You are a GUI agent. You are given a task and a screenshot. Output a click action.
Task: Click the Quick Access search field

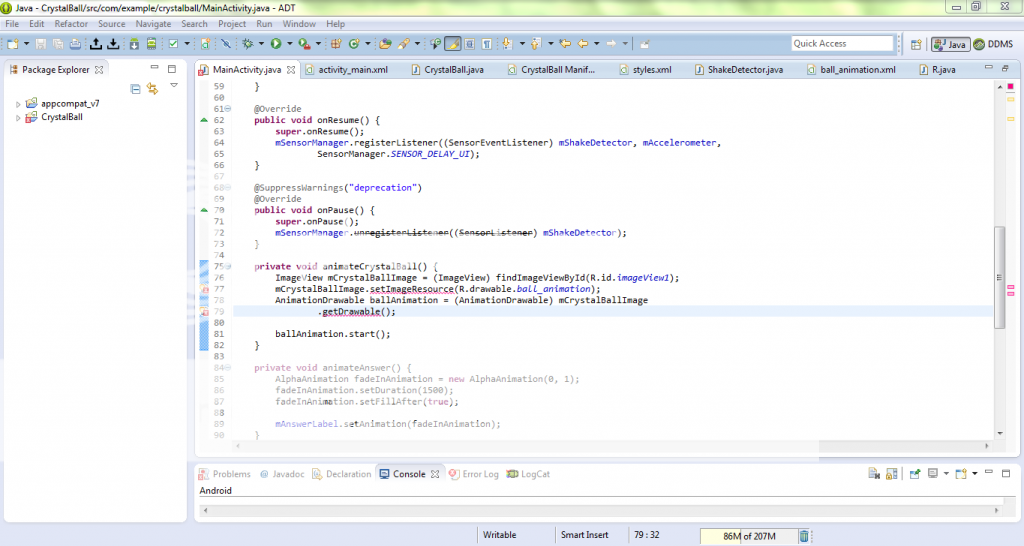pos(841,44)
